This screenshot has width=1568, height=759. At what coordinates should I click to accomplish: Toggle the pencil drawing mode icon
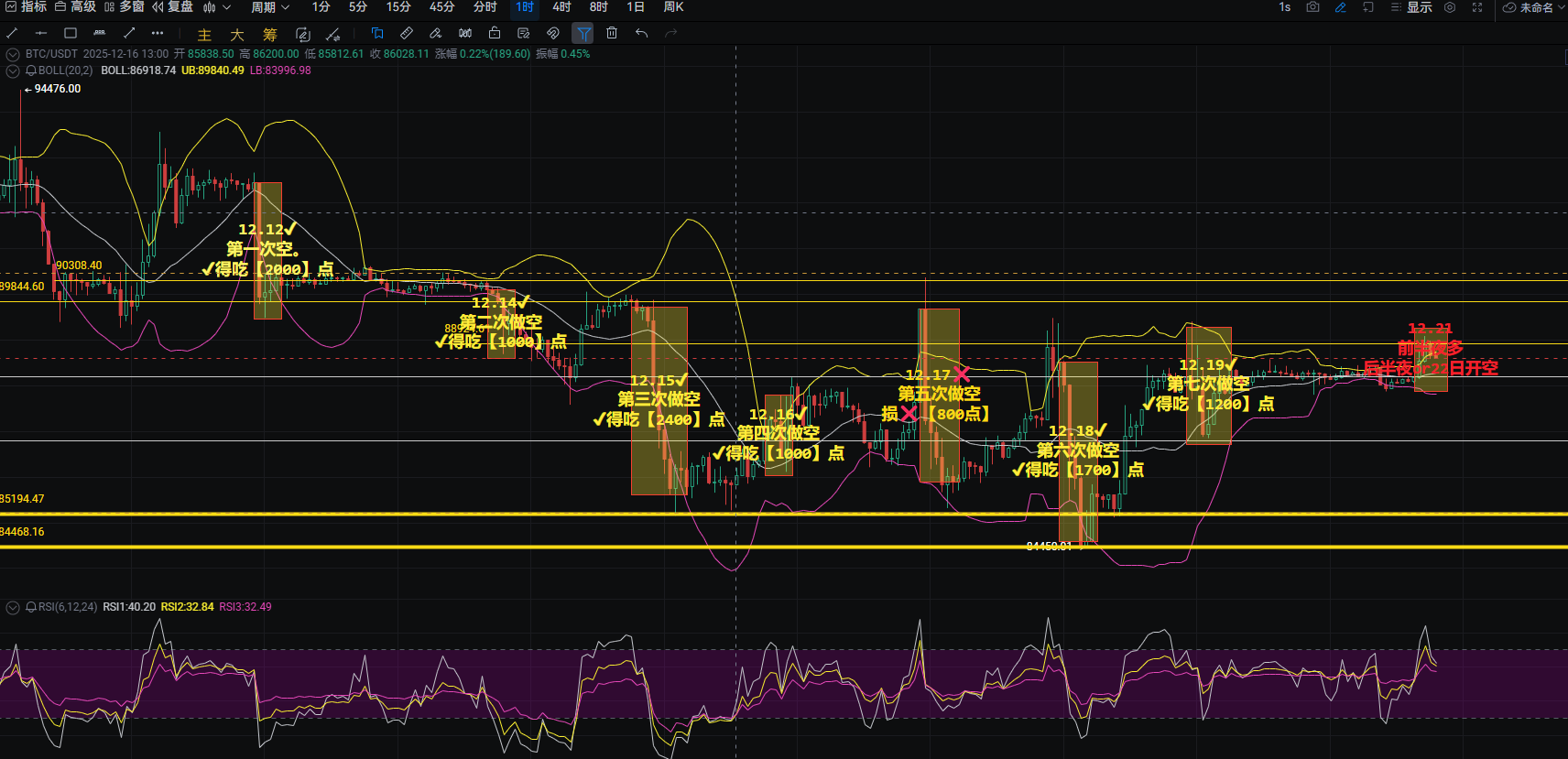coord(1340,7)
